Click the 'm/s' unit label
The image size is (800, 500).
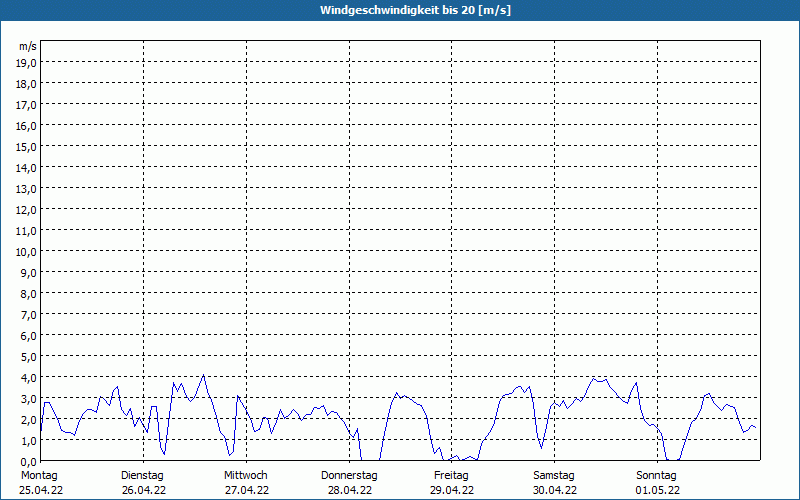click(x=28, y=46)
